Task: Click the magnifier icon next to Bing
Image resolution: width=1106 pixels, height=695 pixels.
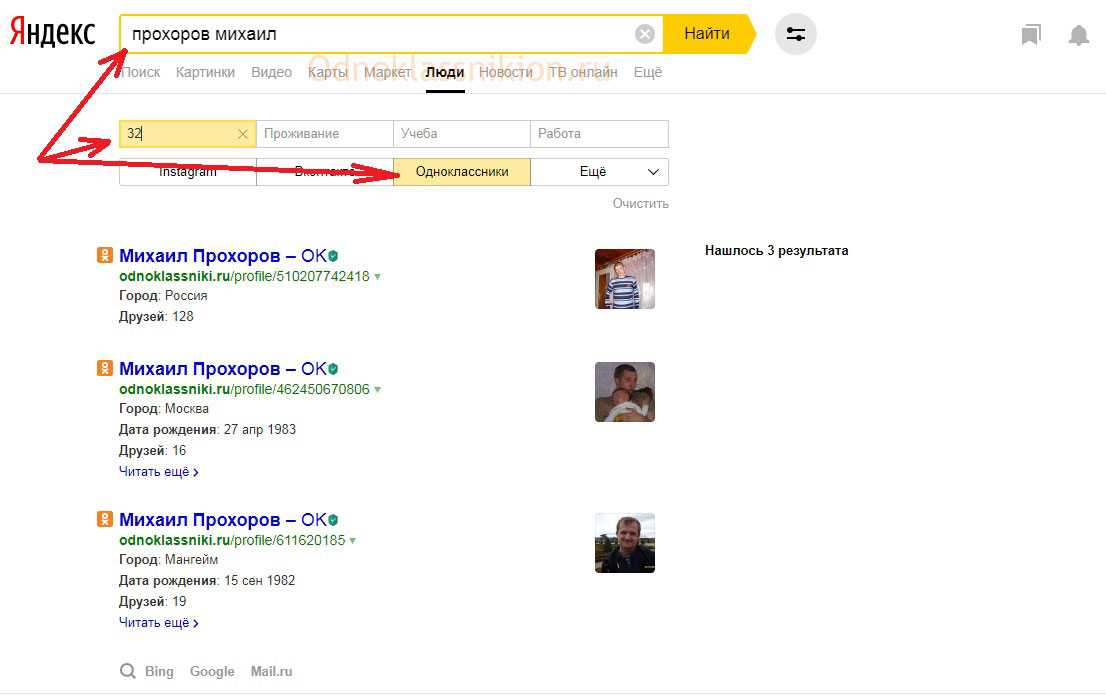Action: 128,671
